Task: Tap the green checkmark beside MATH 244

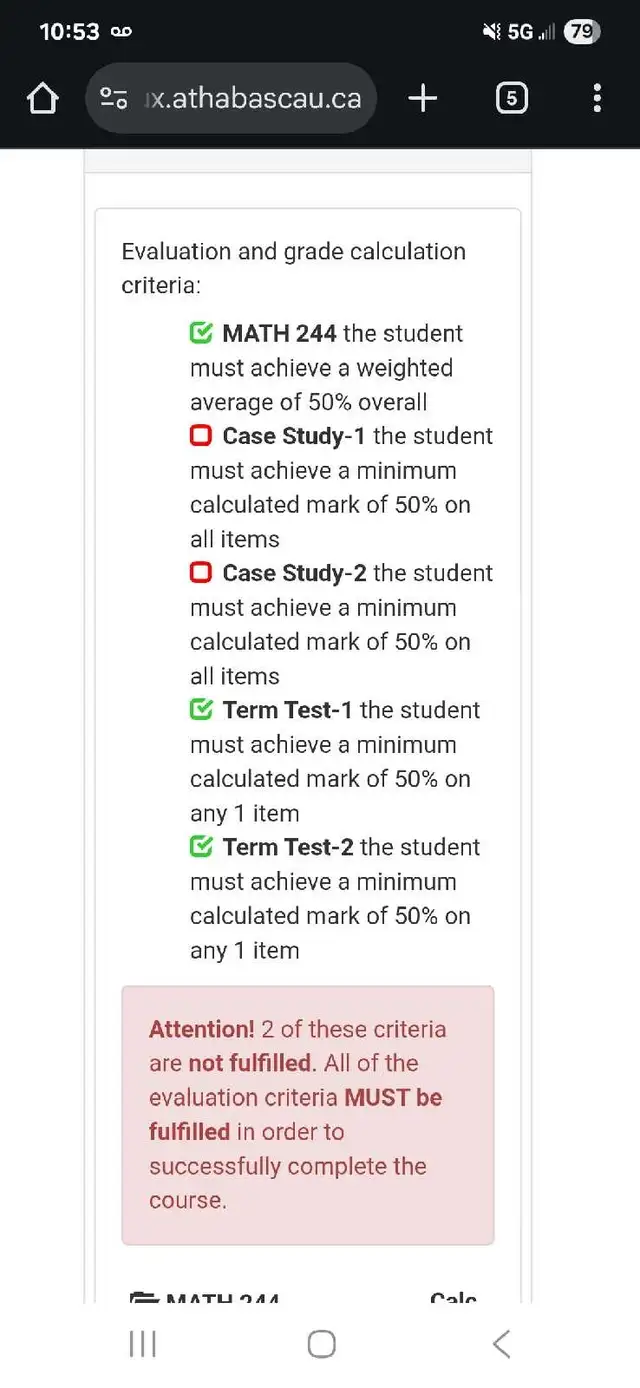Action: (200, 333)
